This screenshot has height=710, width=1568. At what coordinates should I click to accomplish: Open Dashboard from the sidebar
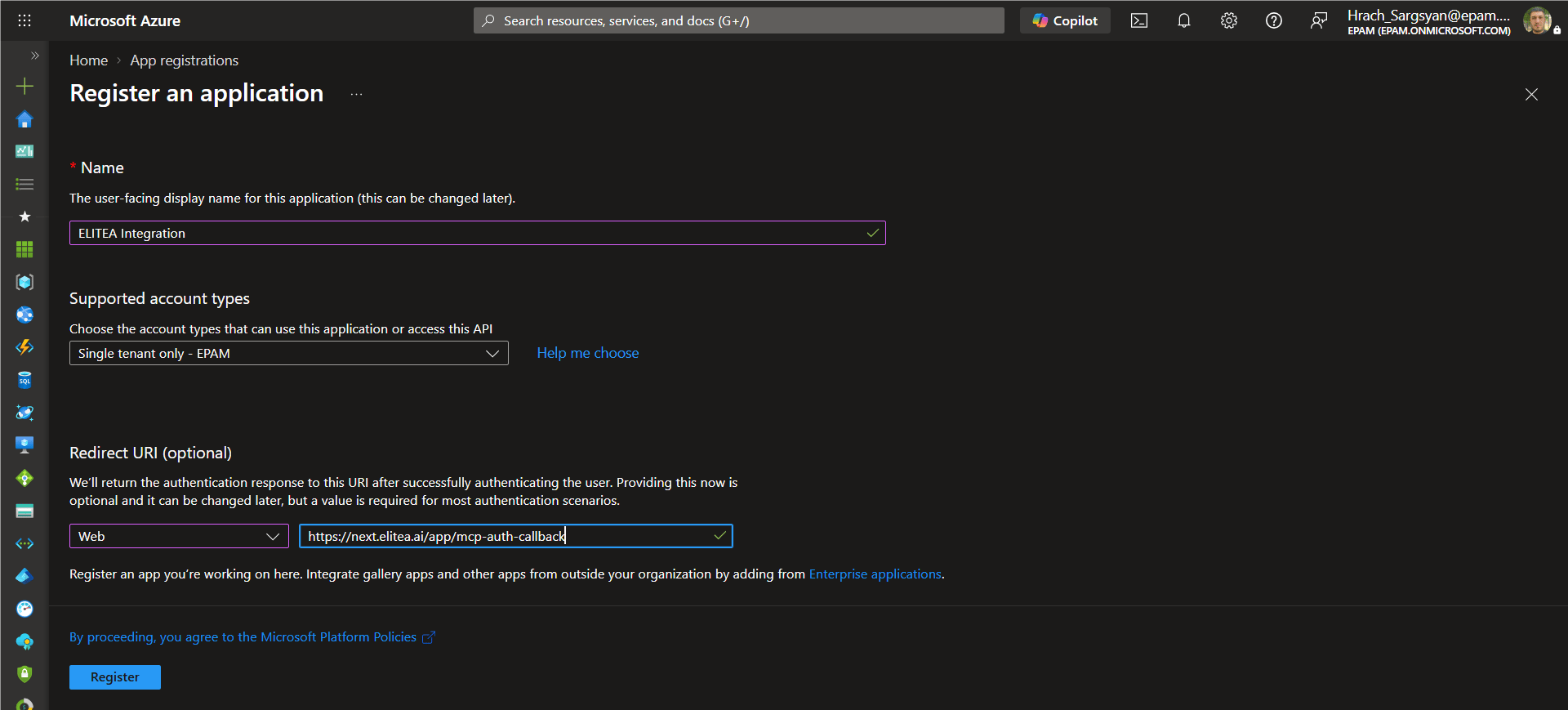(24, 151)
